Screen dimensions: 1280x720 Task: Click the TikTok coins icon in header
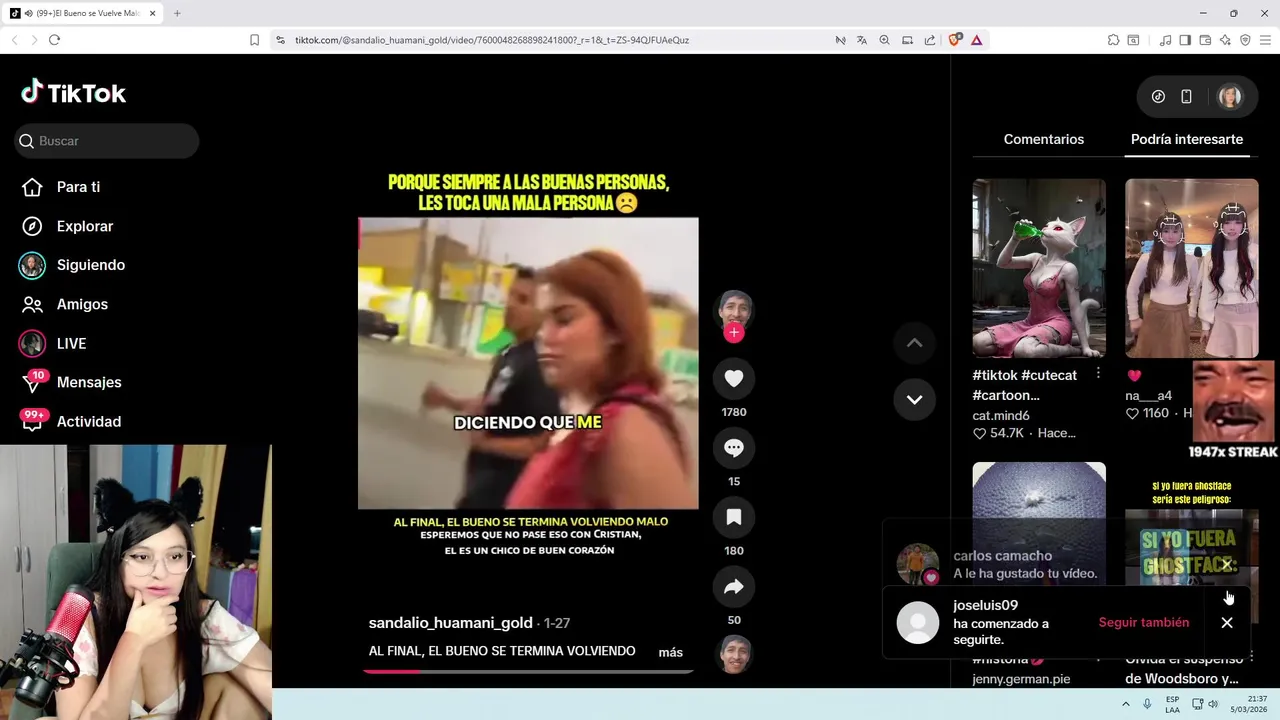[x=1158, y=97]
